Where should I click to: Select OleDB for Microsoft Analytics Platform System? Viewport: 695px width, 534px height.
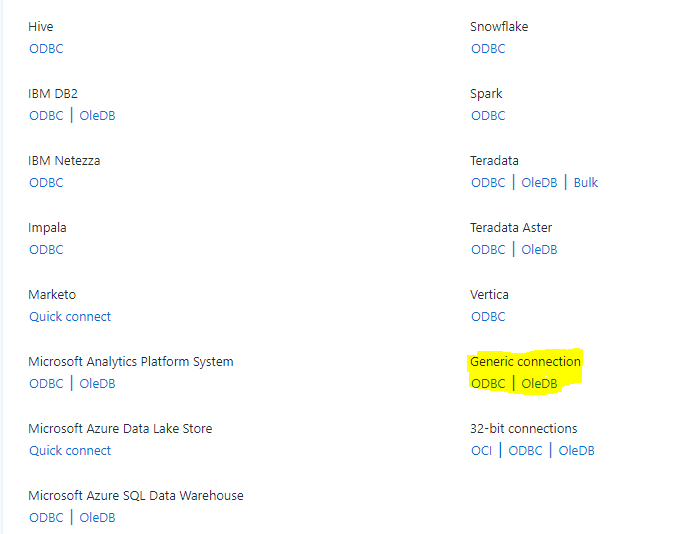(97, 383)
